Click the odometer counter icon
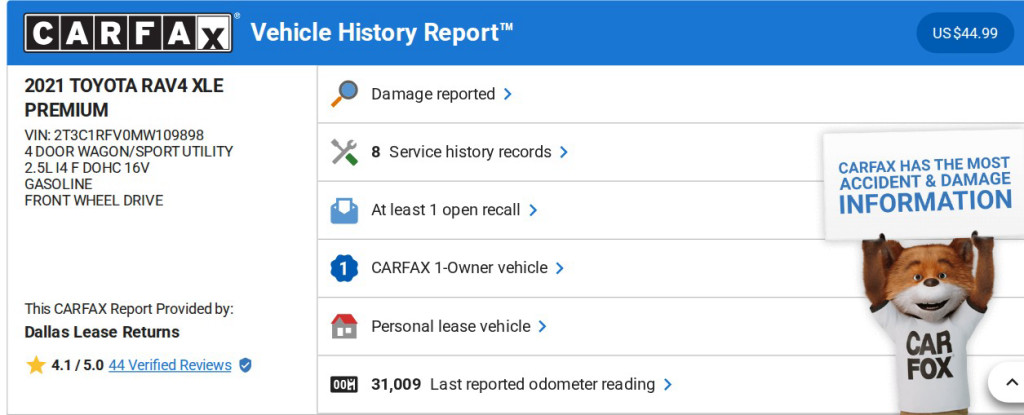Screen dimensions: 1024x415 click(x=344, y=384)
